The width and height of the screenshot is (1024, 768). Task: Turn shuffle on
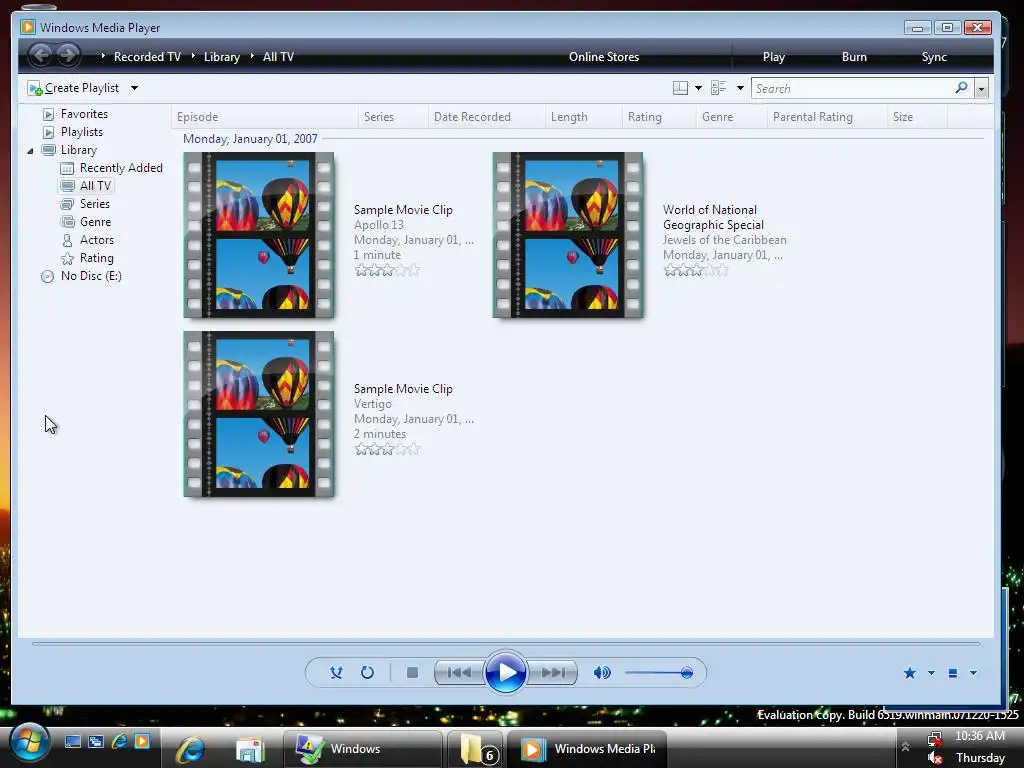(x=336, y=673)
